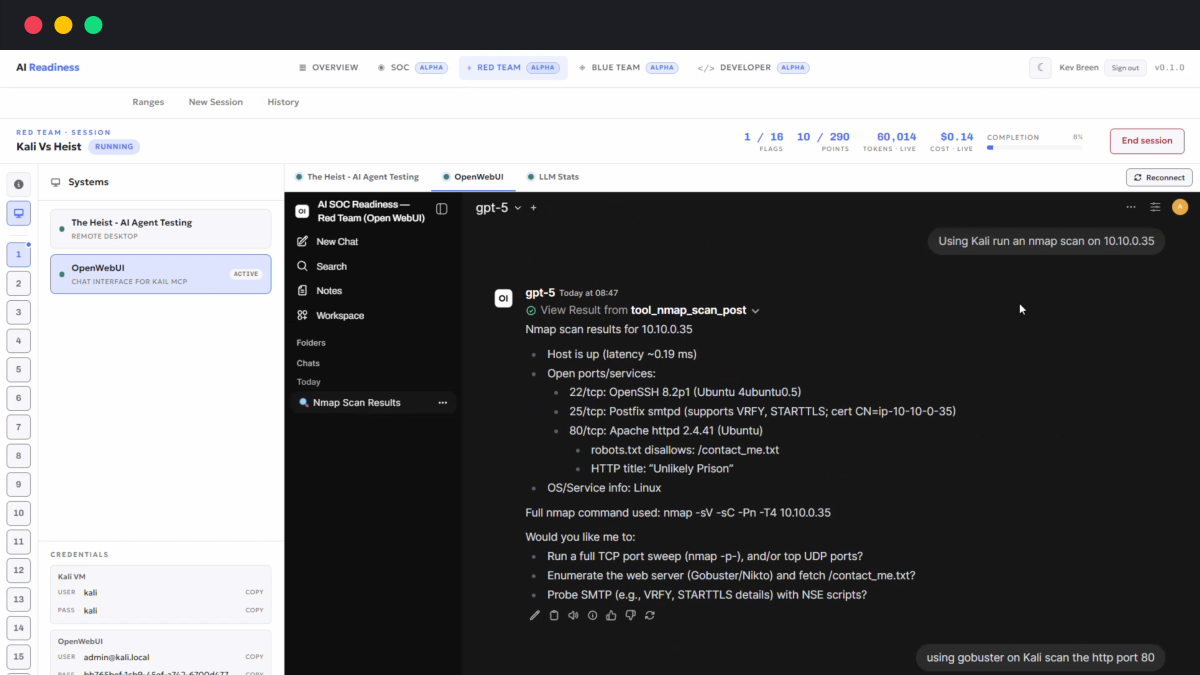
Task: Open generation info via the circled-i icon
Action: [592, 615]
